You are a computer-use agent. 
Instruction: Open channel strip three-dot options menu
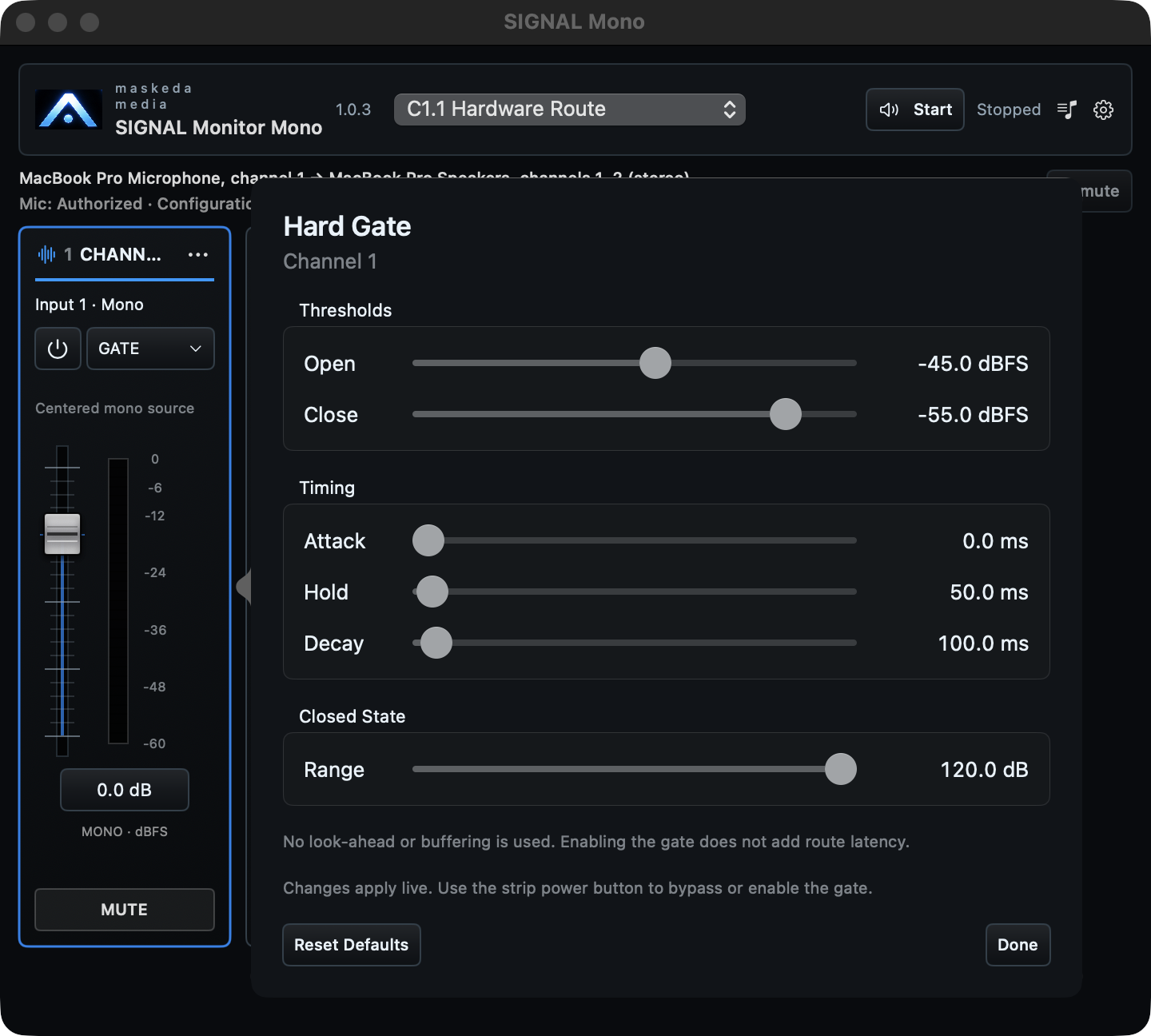197,254
